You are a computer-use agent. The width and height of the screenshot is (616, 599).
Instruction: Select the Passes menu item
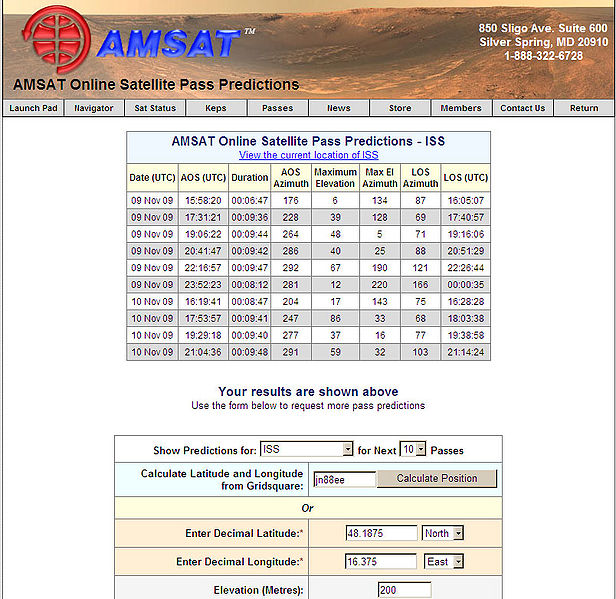pos(278,108)
